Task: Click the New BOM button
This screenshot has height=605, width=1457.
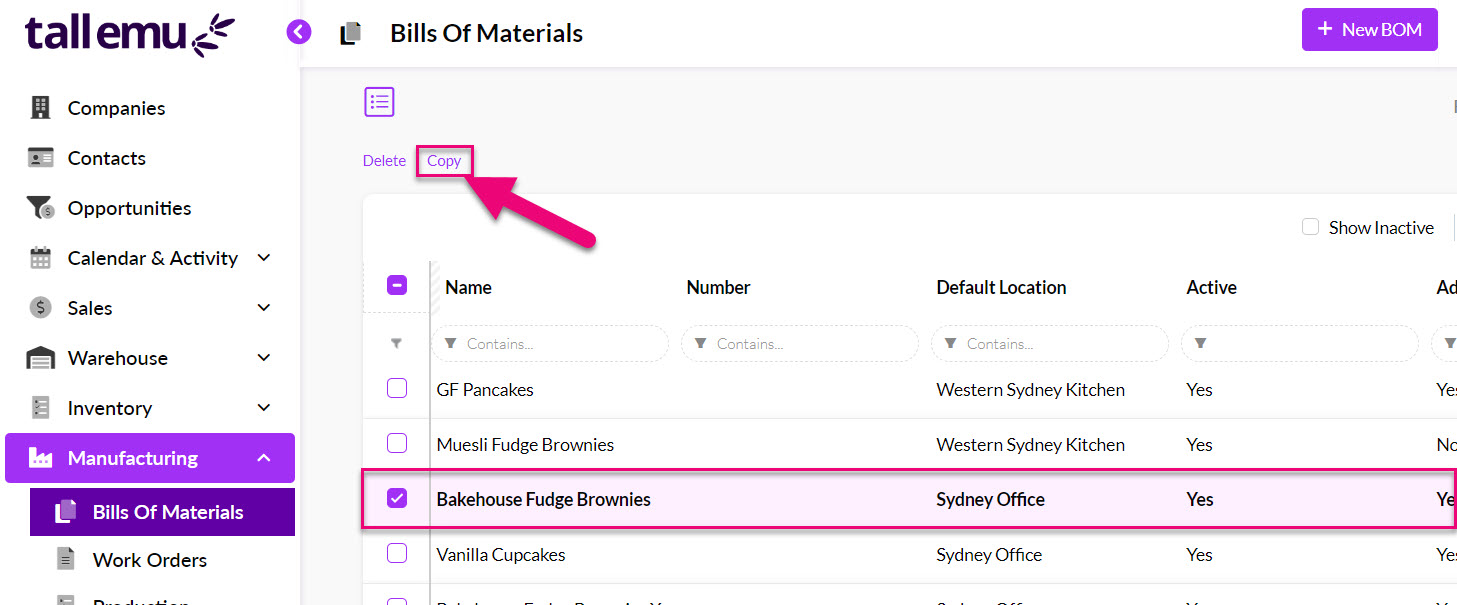Action: (x=1370, y=29)
